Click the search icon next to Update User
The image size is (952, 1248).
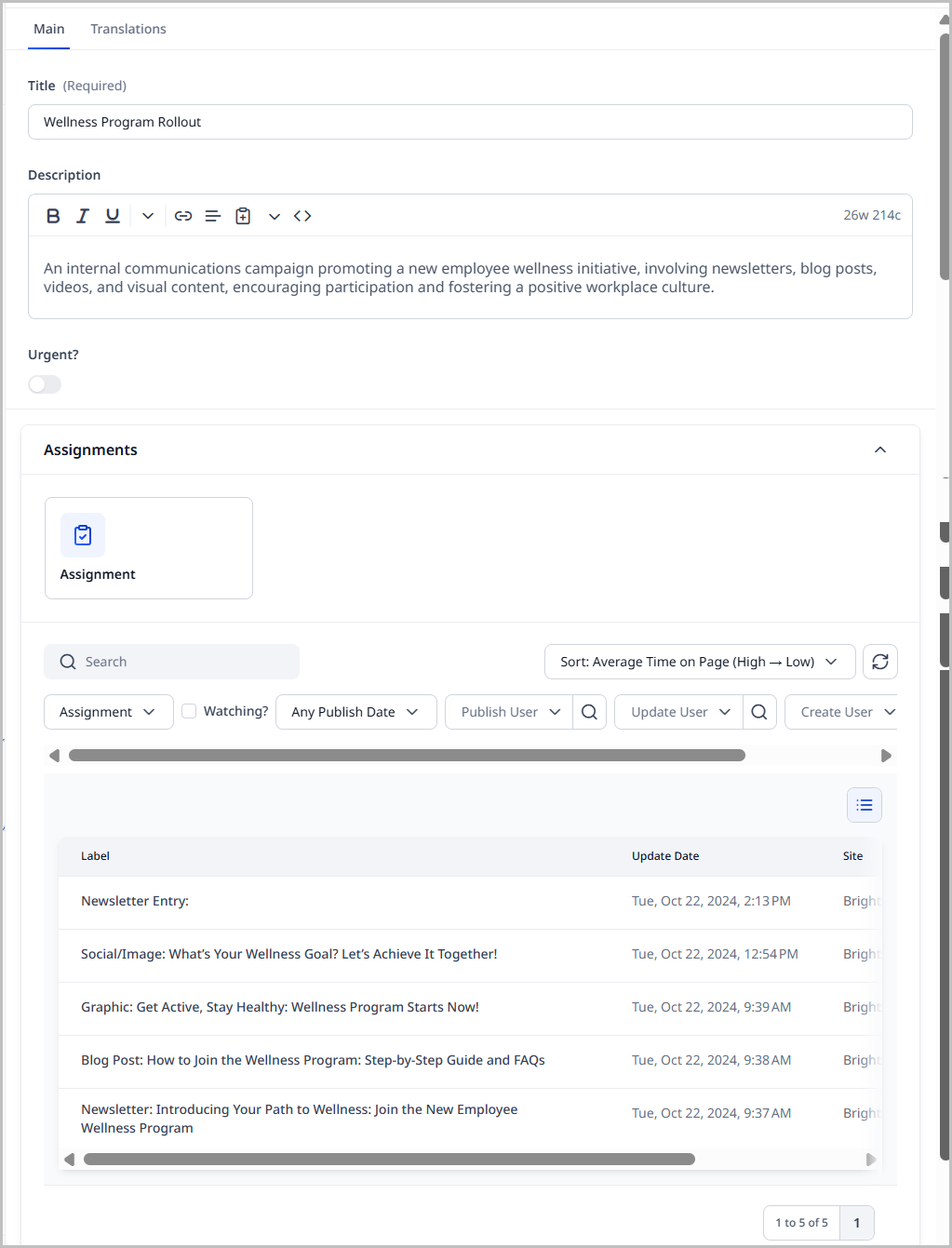pyautogui.click(x=759, y=711)
